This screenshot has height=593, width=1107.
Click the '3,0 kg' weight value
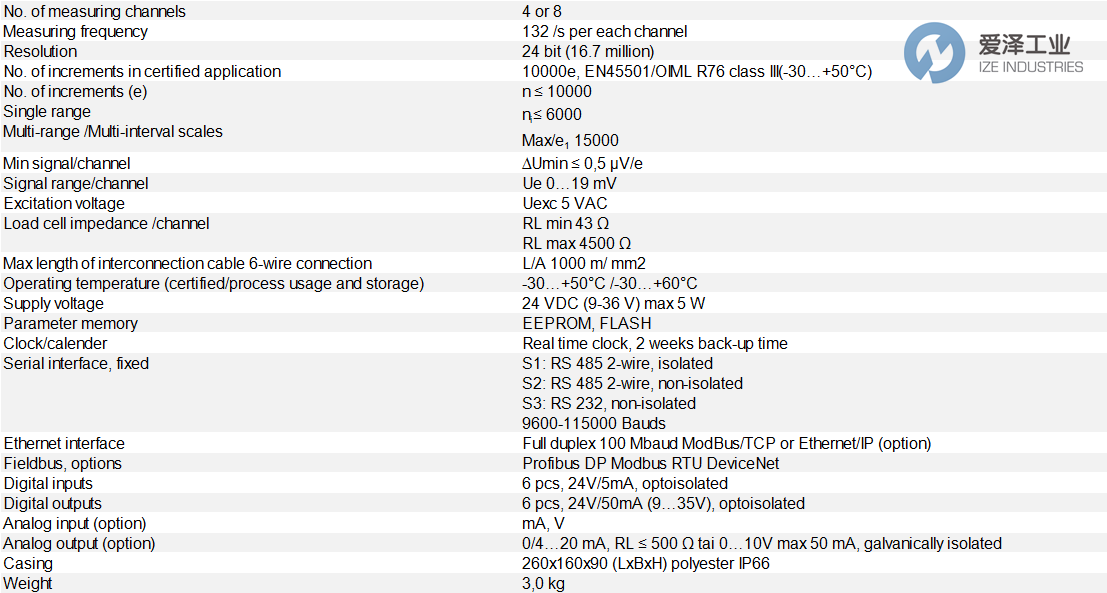(544, 583)
